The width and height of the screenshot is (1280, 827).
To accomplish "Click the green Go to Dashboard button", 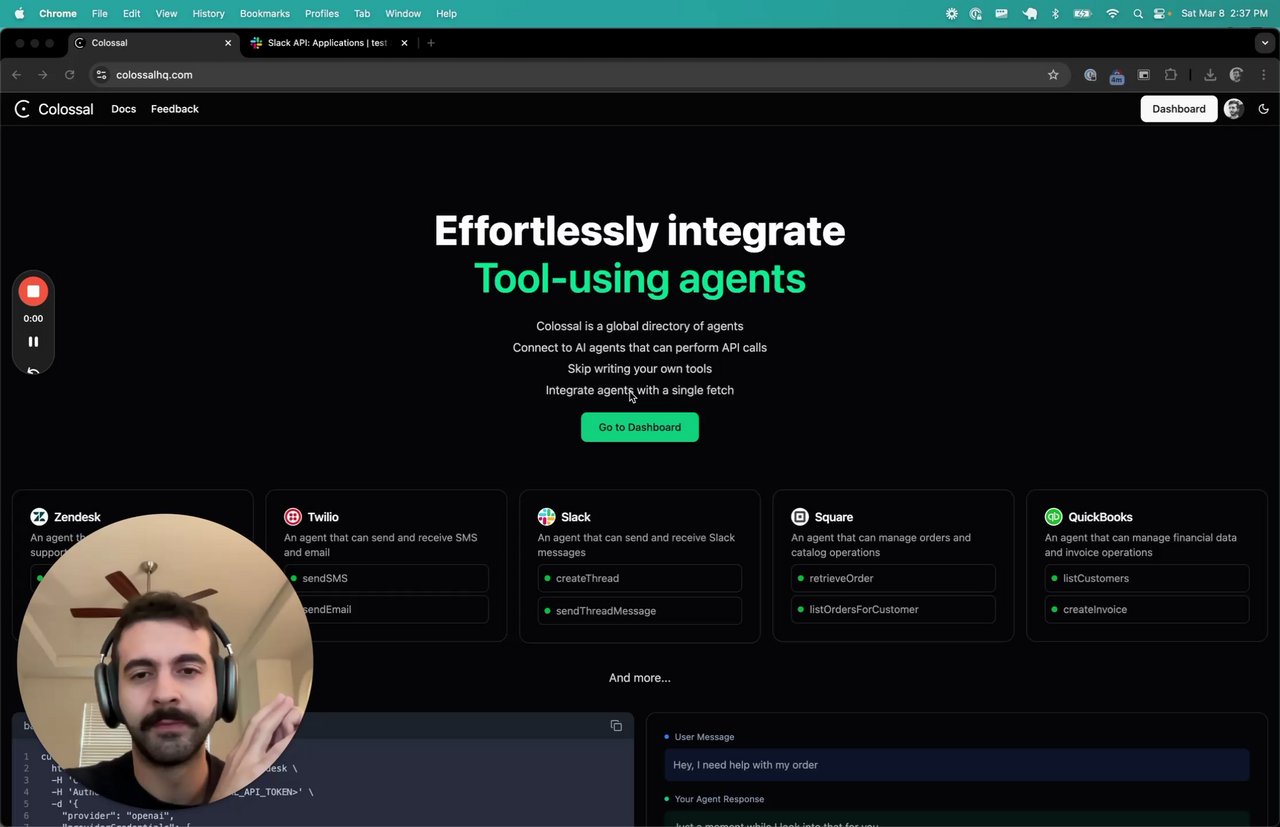I will pyautogui.click(x=640, y=427).
